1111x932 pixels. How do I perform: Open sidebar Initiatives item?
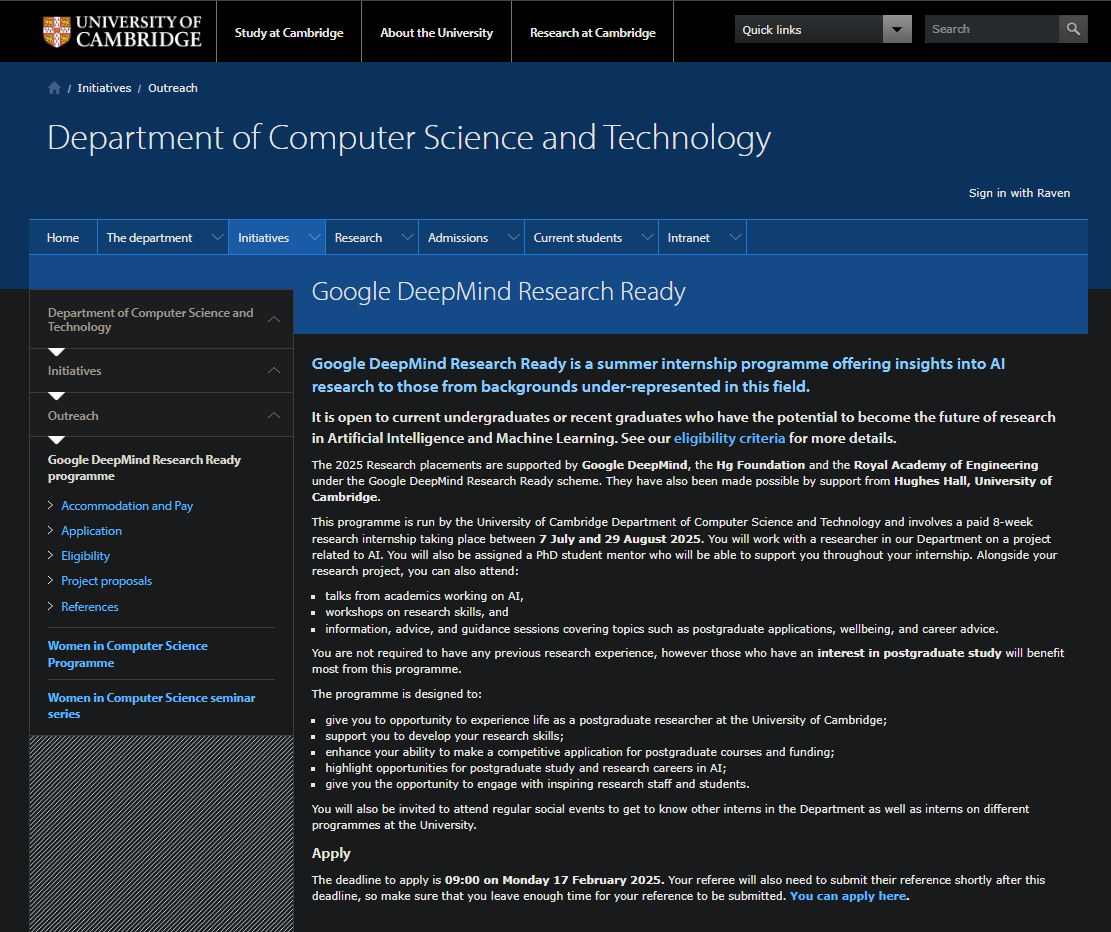pyautogui.click(x=74, y=371)
